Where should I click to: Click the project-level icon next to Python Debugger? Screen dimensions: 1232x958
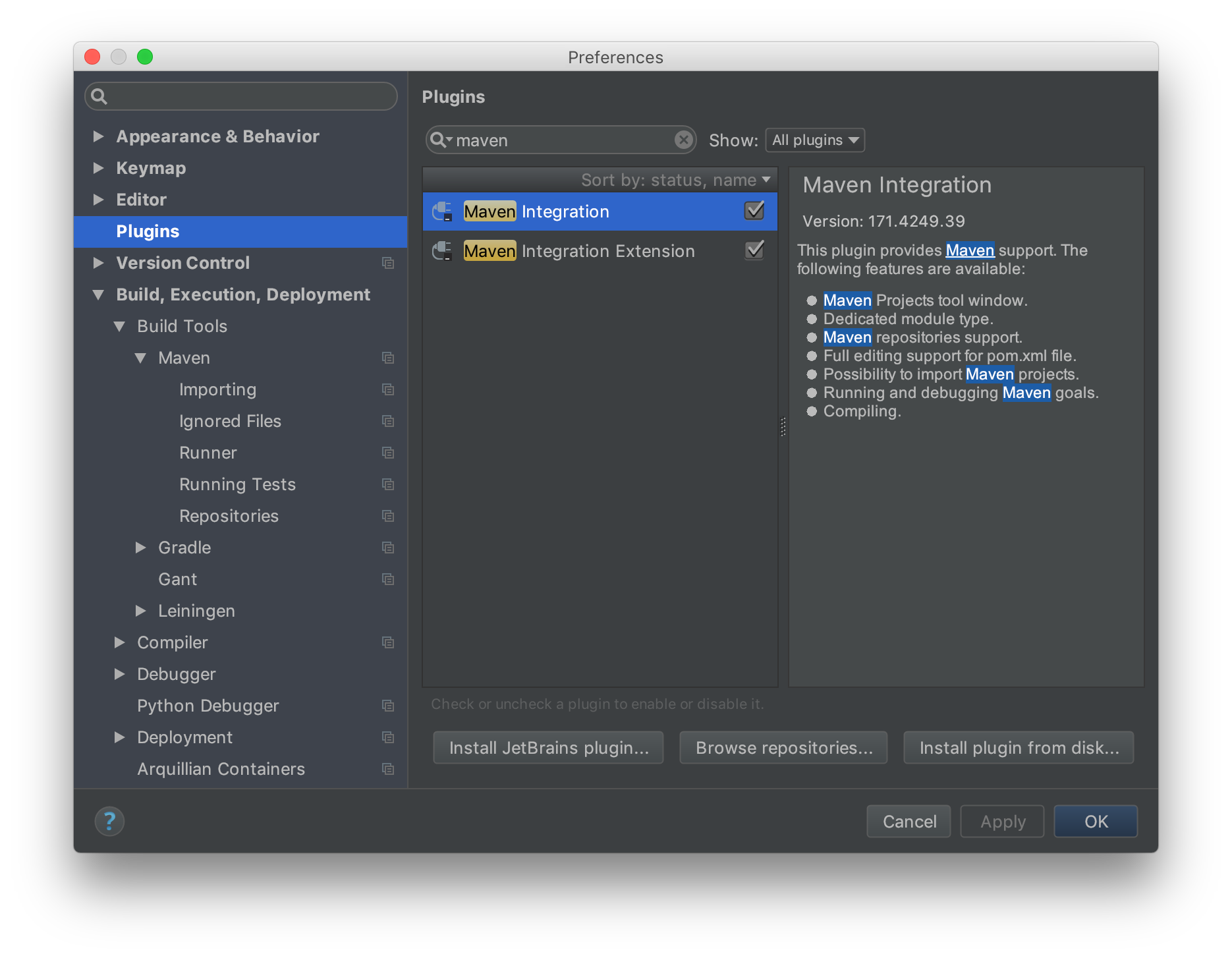click(388, 706)
